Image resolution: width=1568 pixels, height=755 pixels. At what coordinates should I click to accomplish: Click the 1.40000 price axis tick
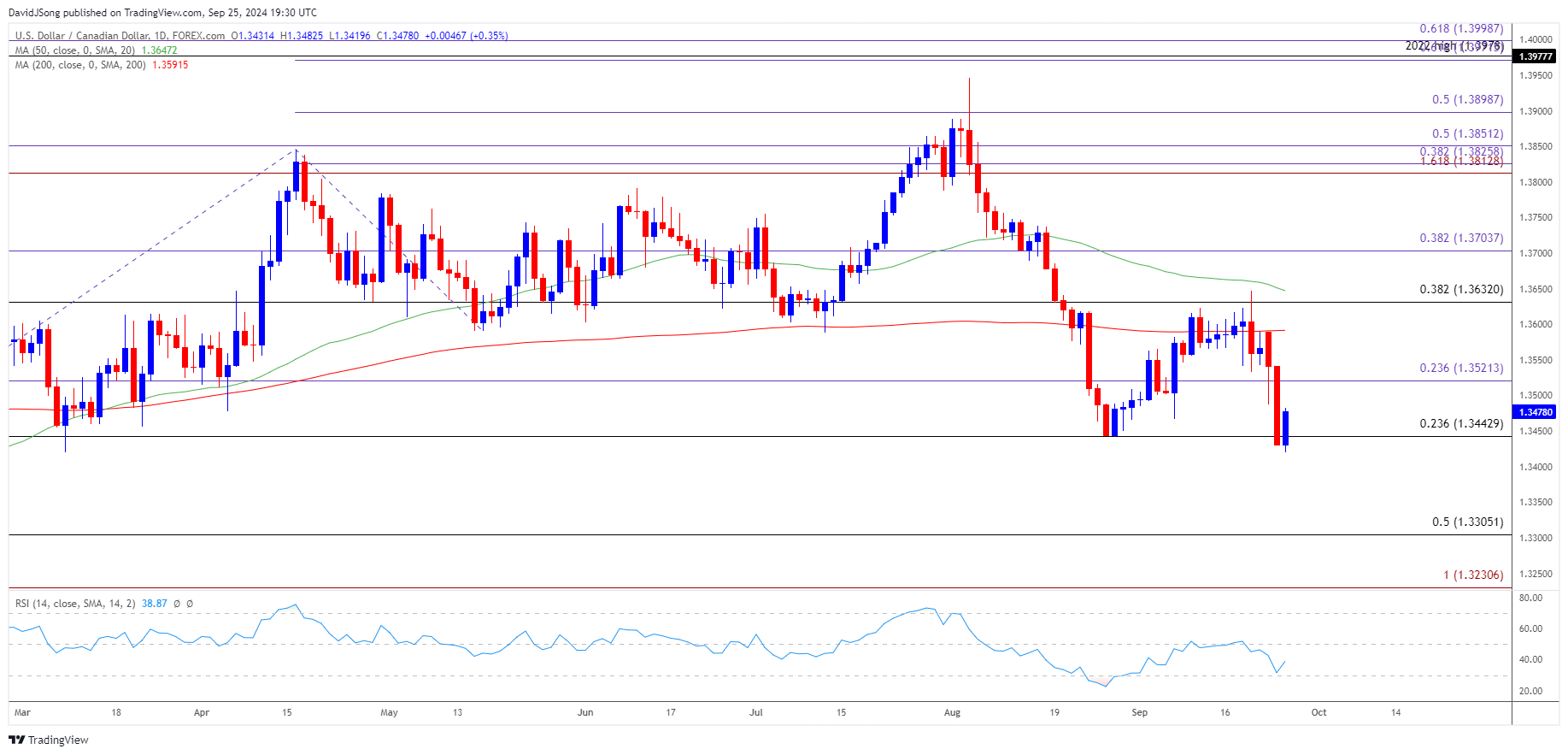point(1536,39)
